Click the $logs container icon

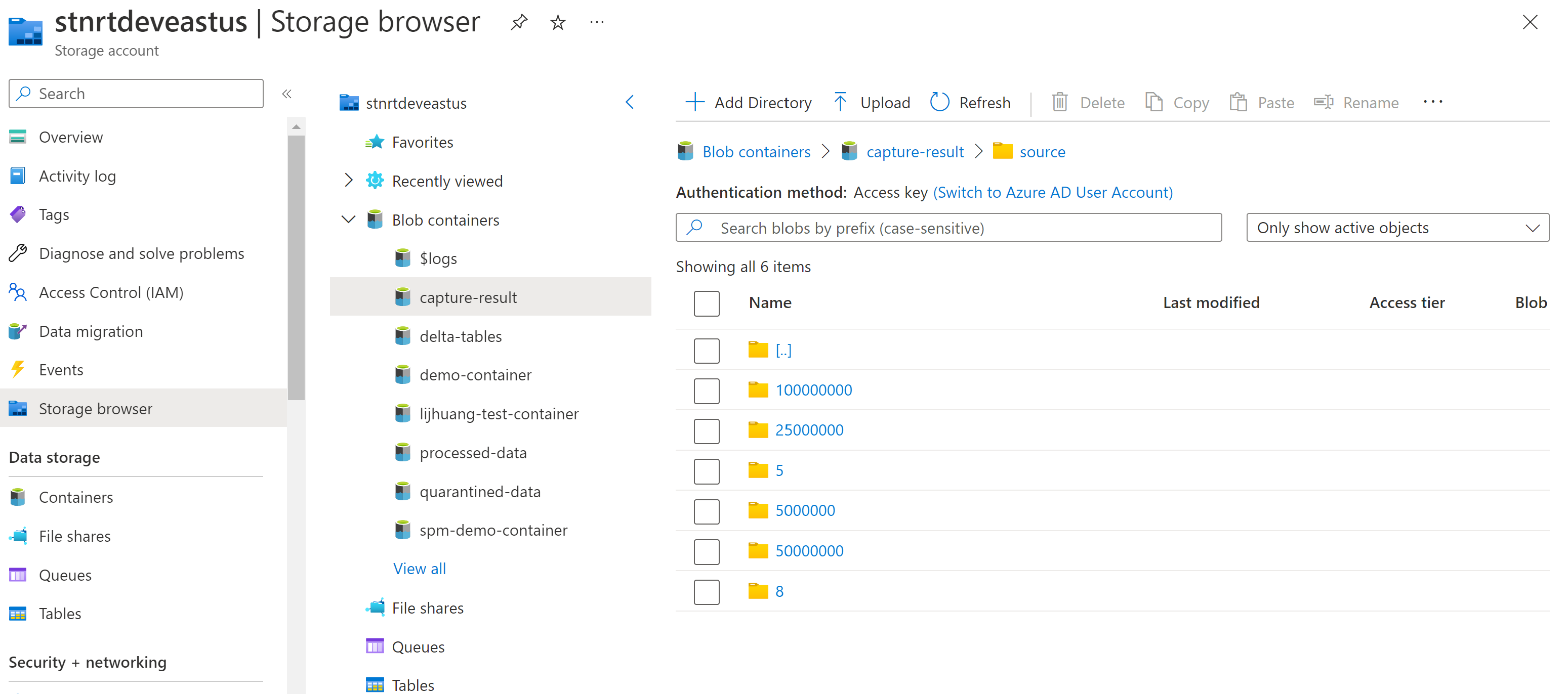402,258
